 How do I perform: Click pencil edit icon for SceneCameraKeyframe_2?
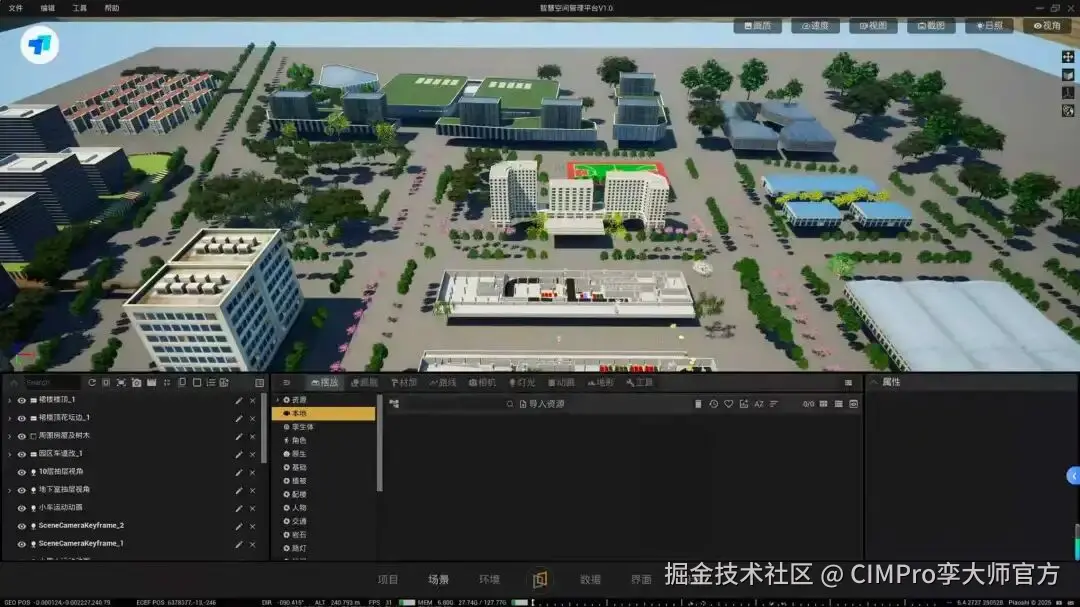238,526
